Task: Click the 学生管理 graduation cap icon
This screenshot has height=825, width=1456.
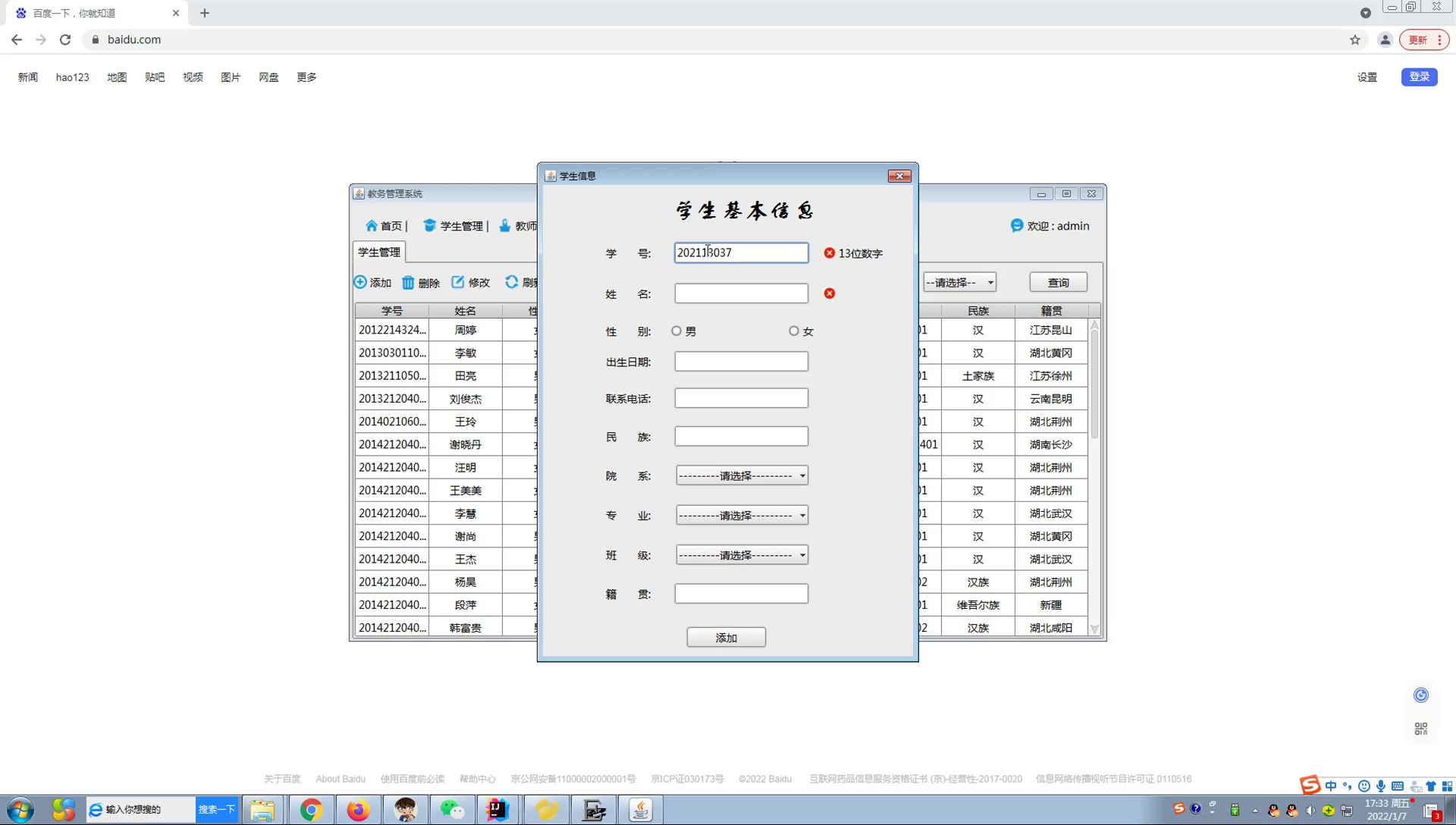Action: [429, 225]
